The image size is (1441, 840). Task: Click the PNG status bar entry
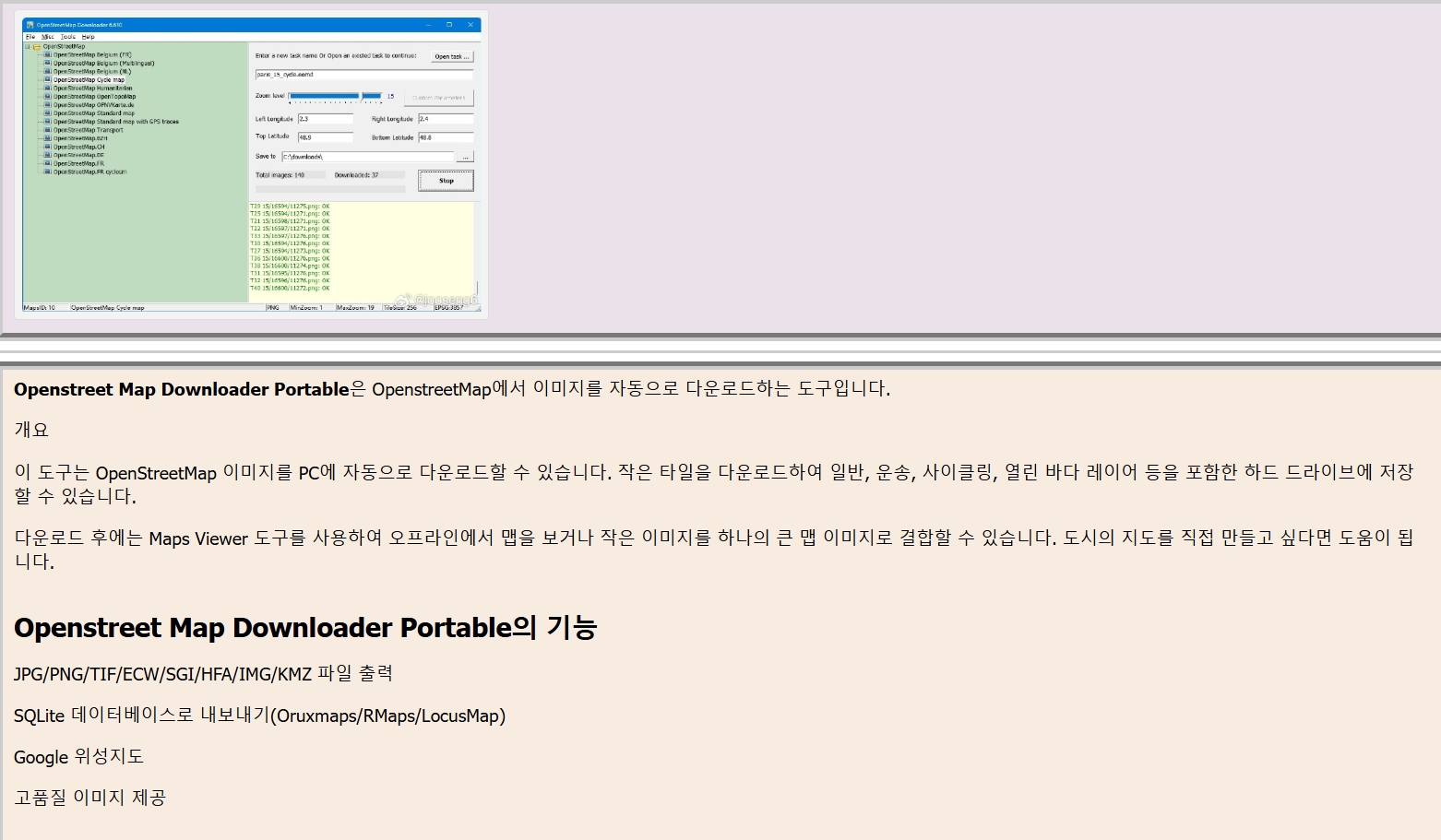point(276,308)
